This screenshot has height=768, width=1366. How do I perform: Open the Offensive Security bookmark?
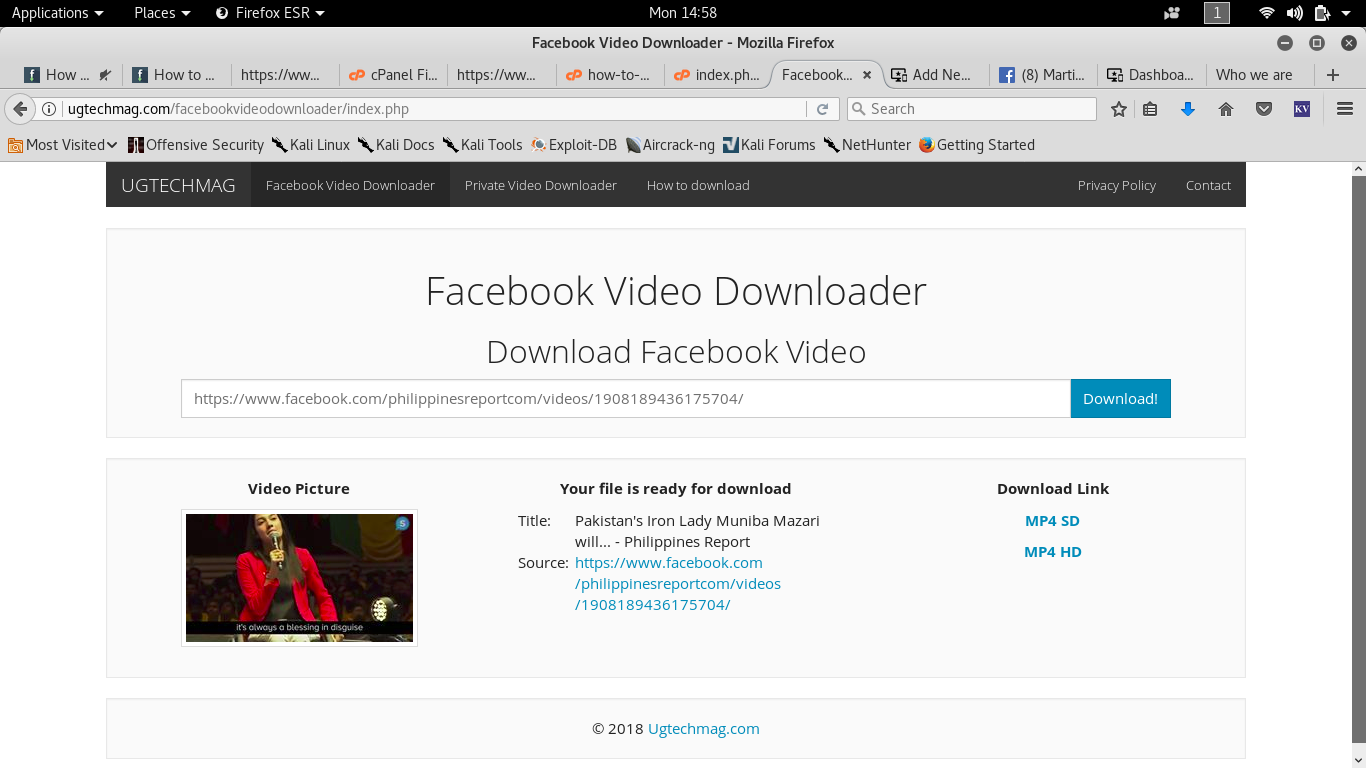pyautogui.click(x=196, y=145)
